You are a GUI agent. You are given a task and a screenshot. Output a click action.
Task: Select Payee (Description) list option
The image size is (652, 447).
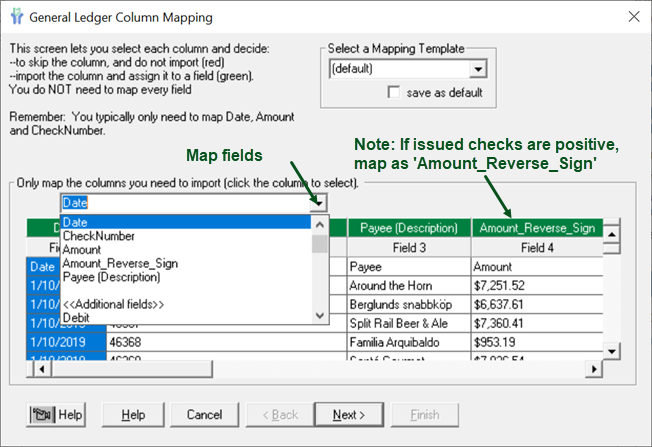(109, 278)
